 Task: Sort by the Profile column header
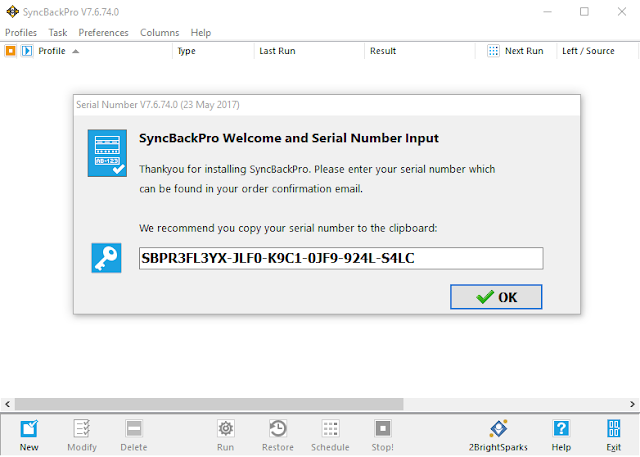coord(52,51)
